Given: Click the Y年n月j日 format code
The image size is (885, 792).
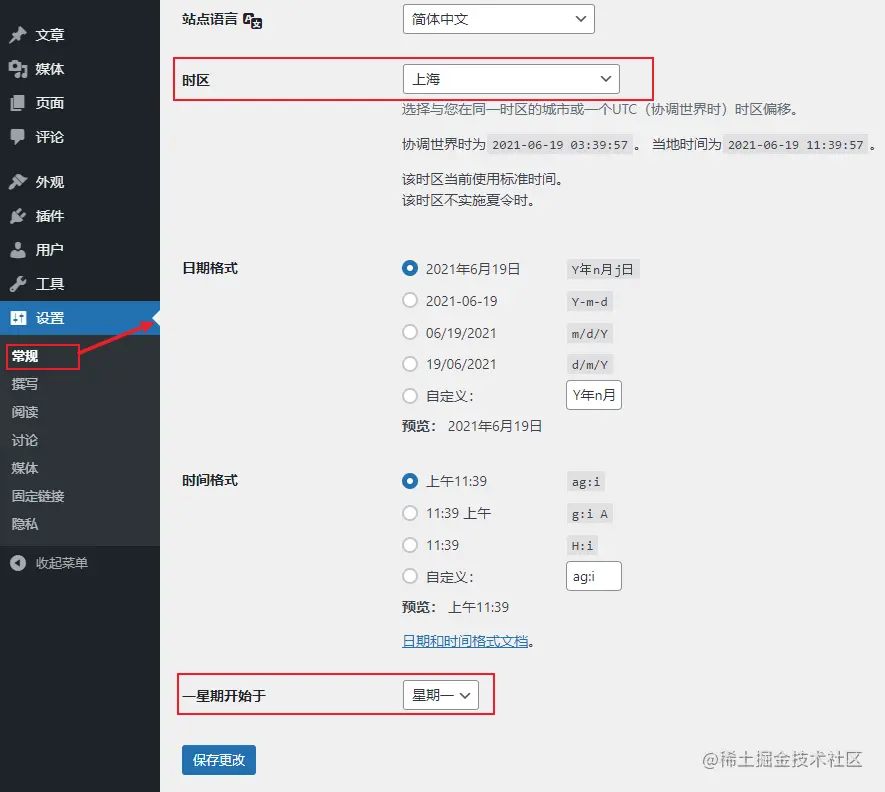Looking at the screenshot, I should [x=602, y=270].
